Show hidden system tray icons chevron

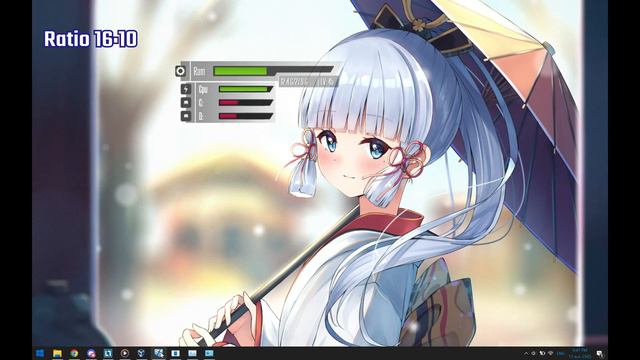click(526, 353)
